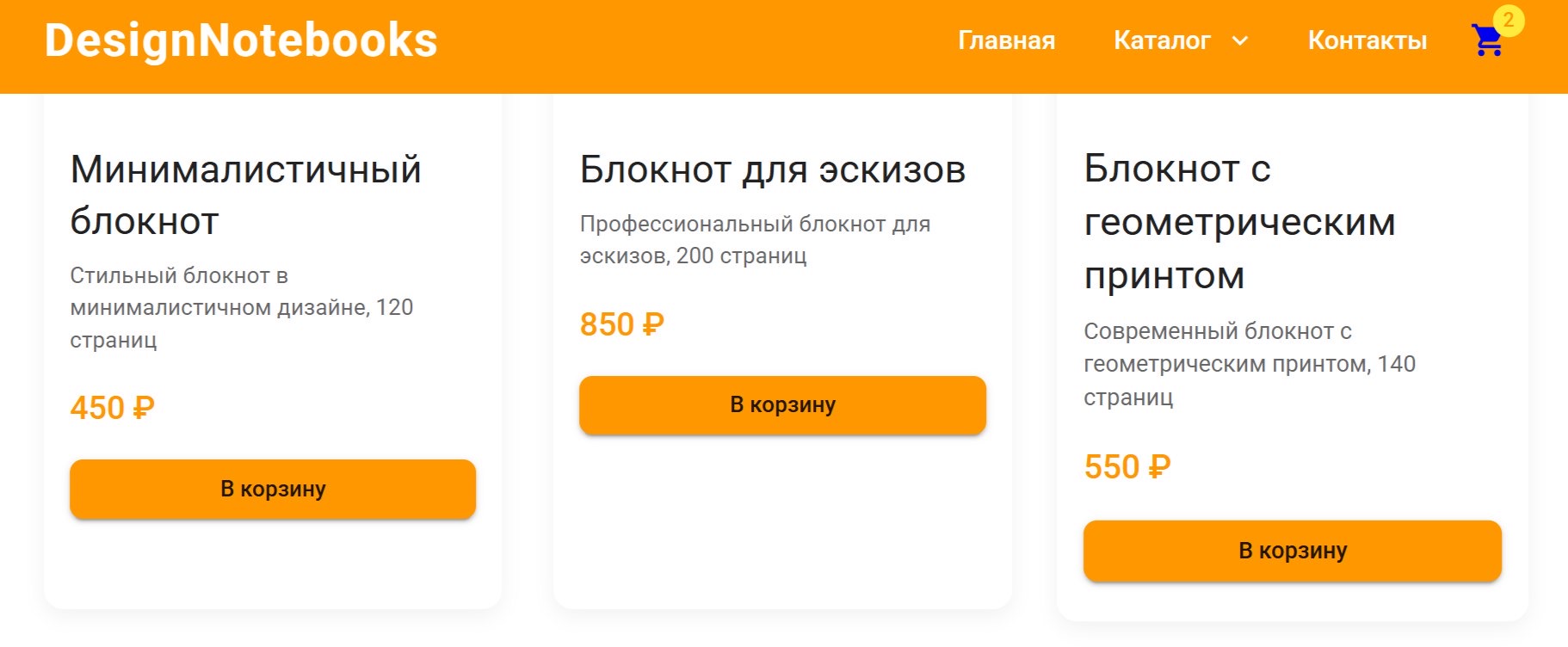The height and width of the screenshot is (647, 1568).
Task: Open the shopping cart icon
Action: pyautogui.click(x=1486, y=40)
